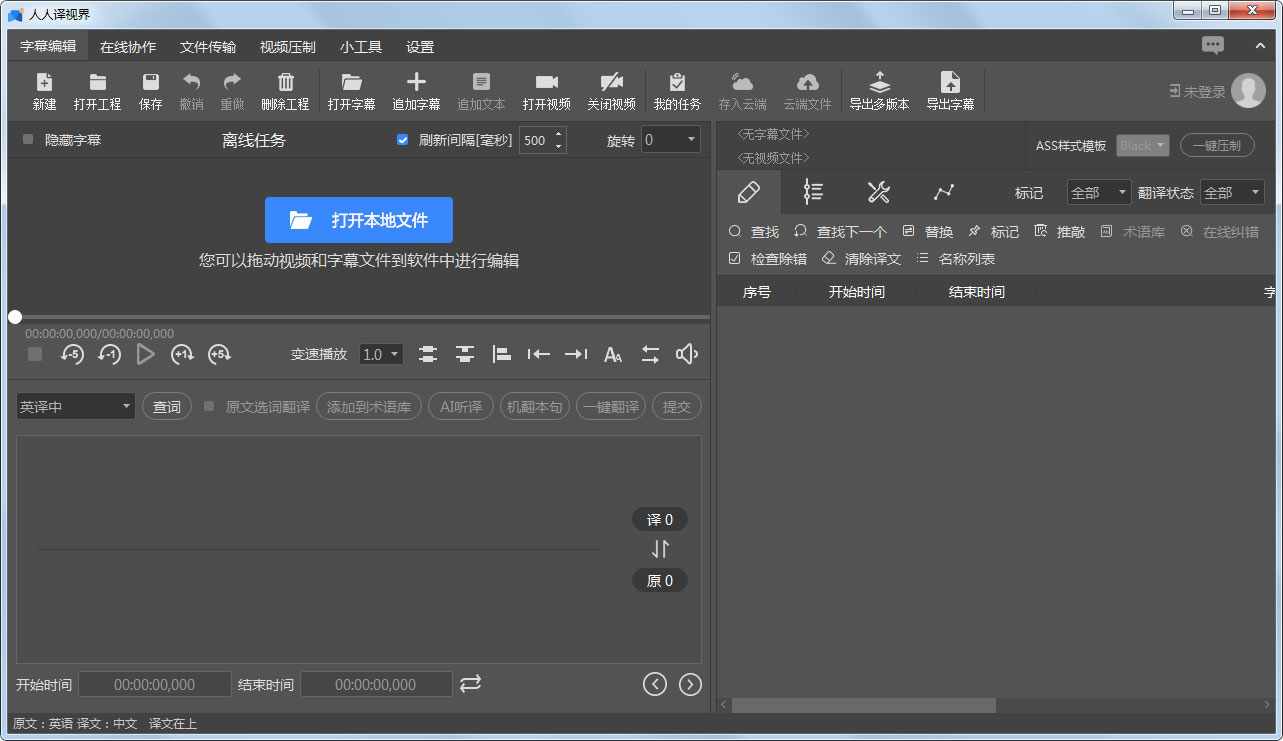Click 替换 replace tool

pyautogui.click(x=928, y=231)
